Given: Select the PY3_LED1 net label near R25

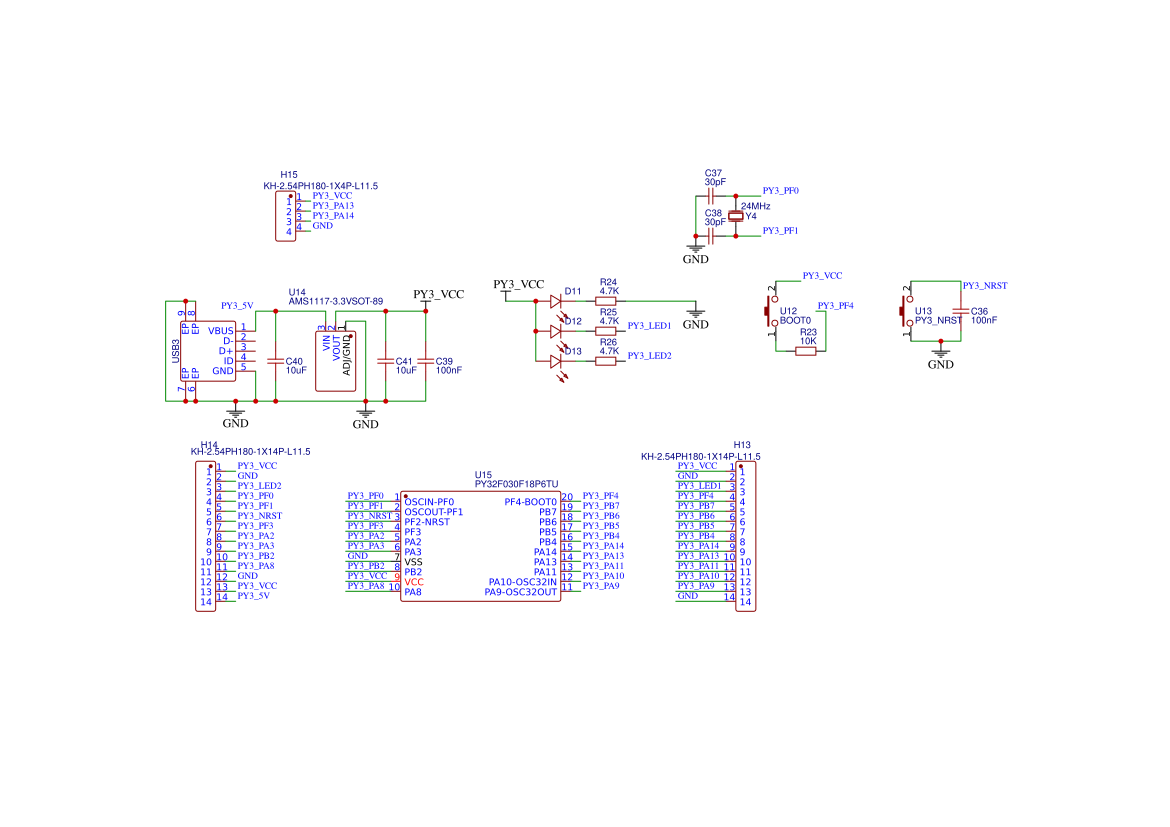Looking at the screenshot, I should click(x=649, y=325).
